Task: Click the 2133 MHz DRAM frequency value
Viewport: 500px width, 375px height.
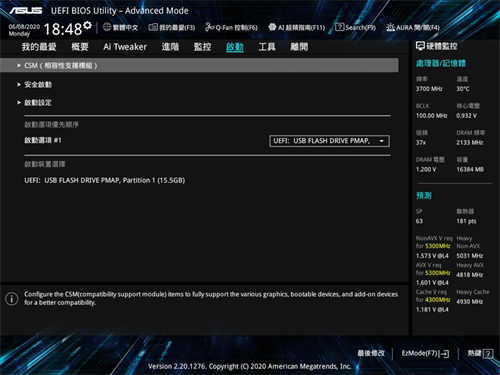Action: tap(470, 143)
